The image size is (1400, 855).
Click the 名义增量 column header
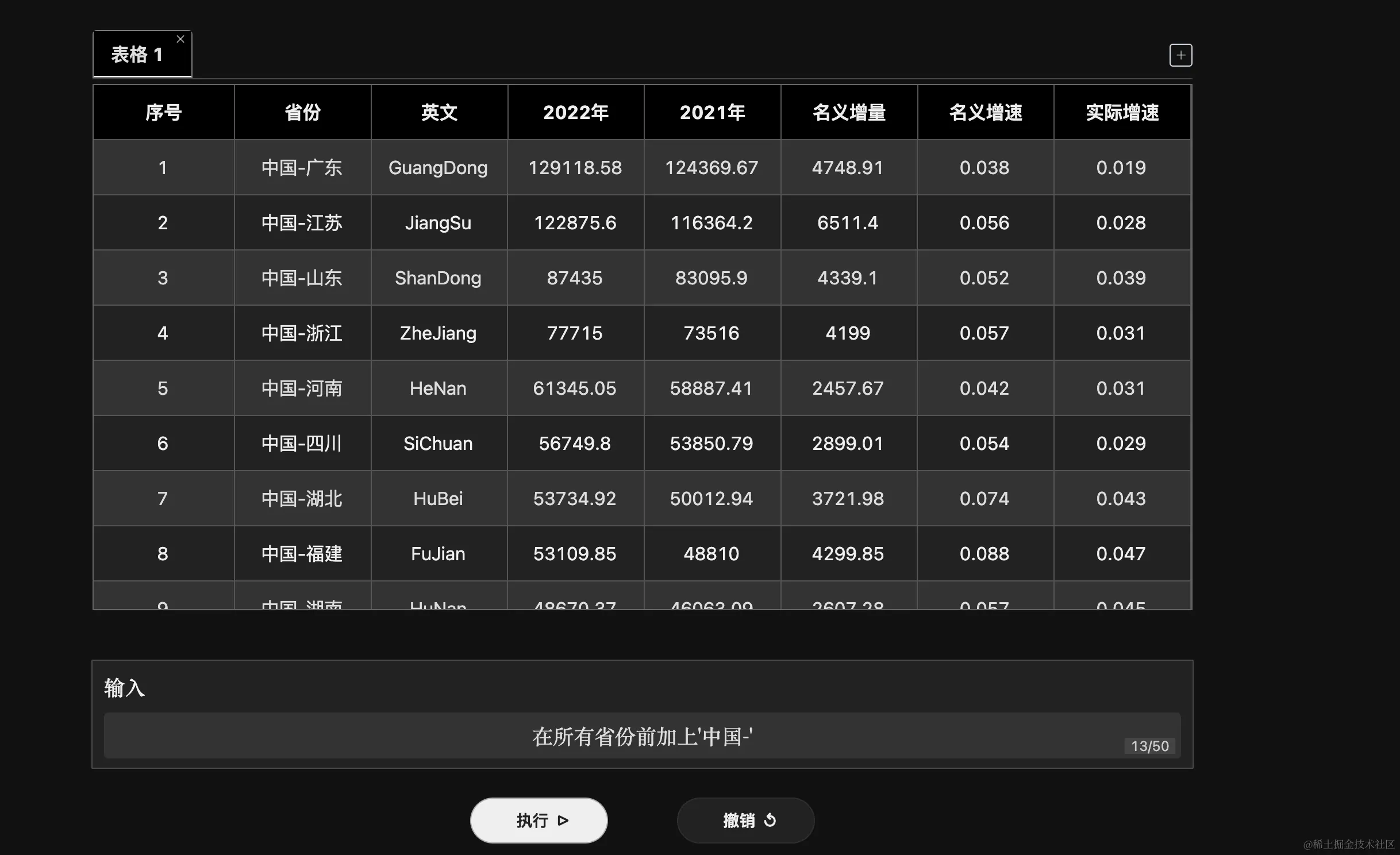tap(849, 112)
